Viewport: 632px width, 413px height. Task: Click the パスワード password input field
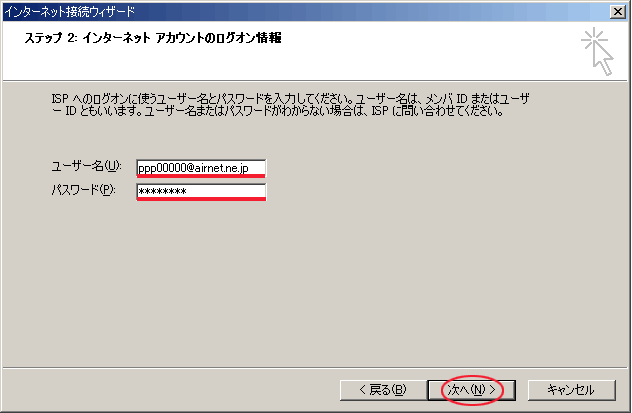(x=200, y=190)
